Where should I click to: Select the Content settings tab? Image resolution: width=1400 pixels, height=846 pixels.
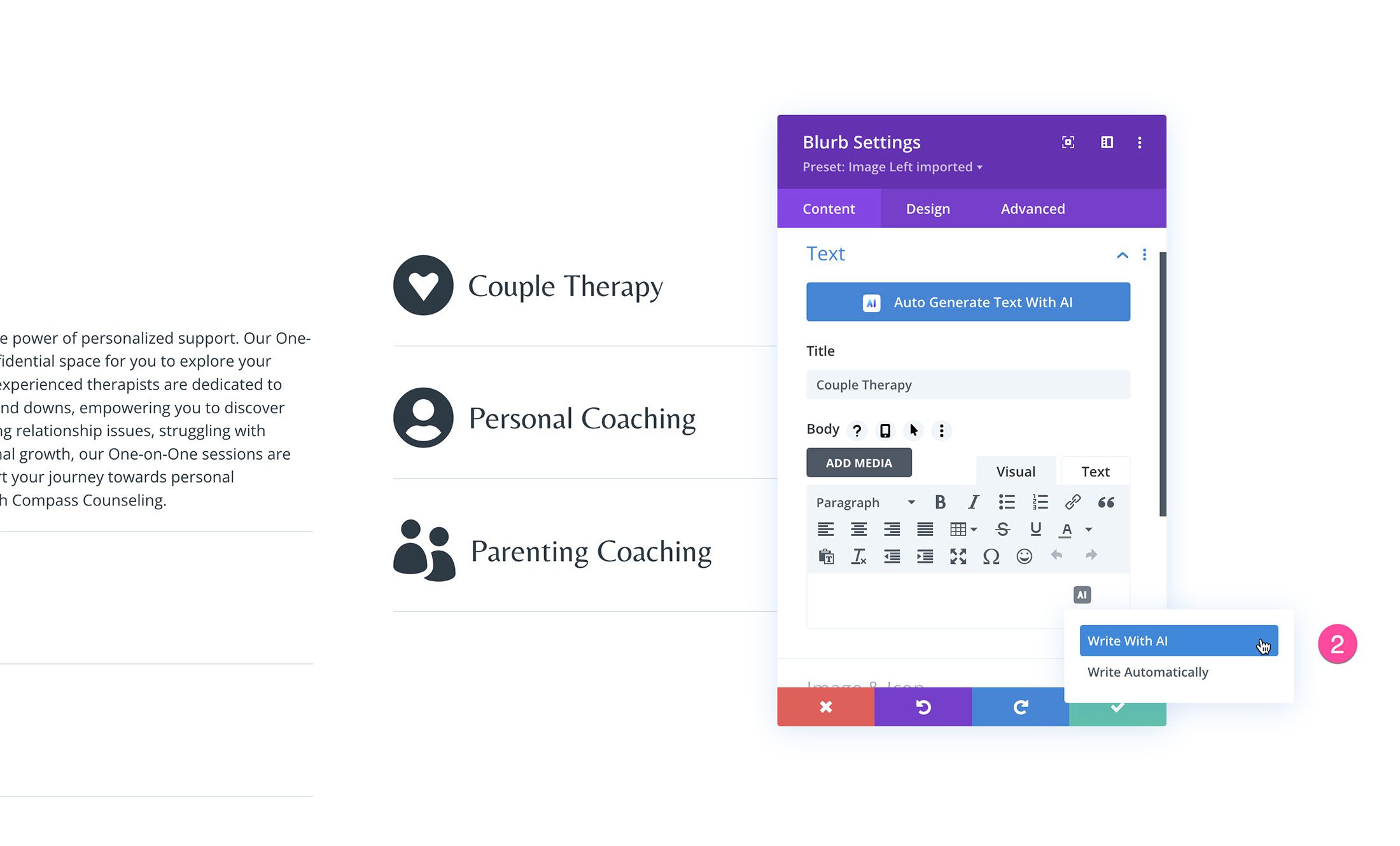828,208
